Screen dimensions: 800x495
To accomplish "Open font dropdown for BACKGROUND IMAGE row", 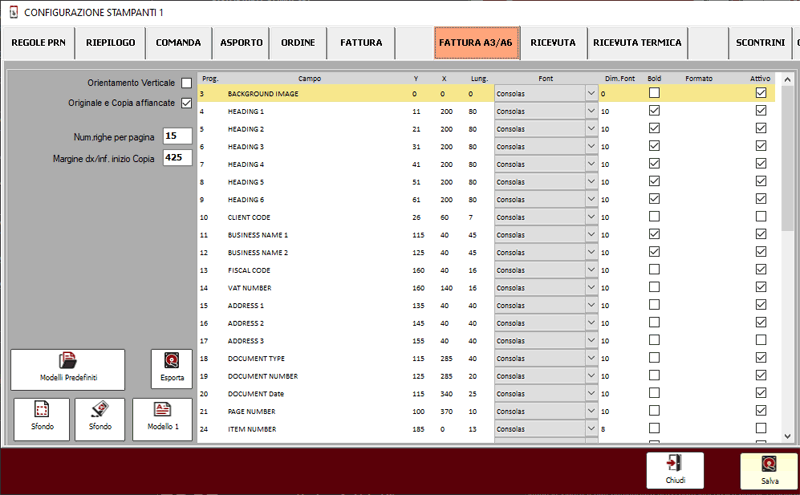I will click(x=591, y=93).
